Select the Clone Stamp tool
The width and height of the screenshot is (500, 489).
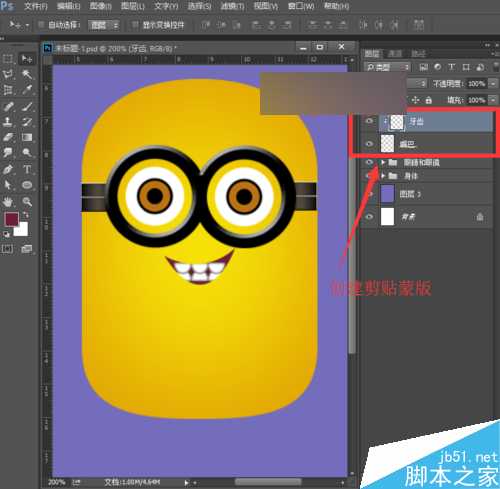click(7, 122)
